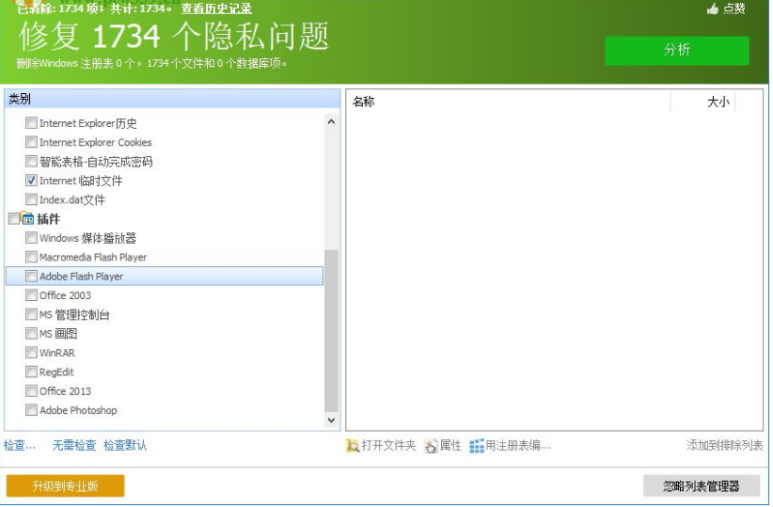Check Index.dat文件 checkbox
Viewport: 773px width, 507px height.
click(x=31, y=199)
